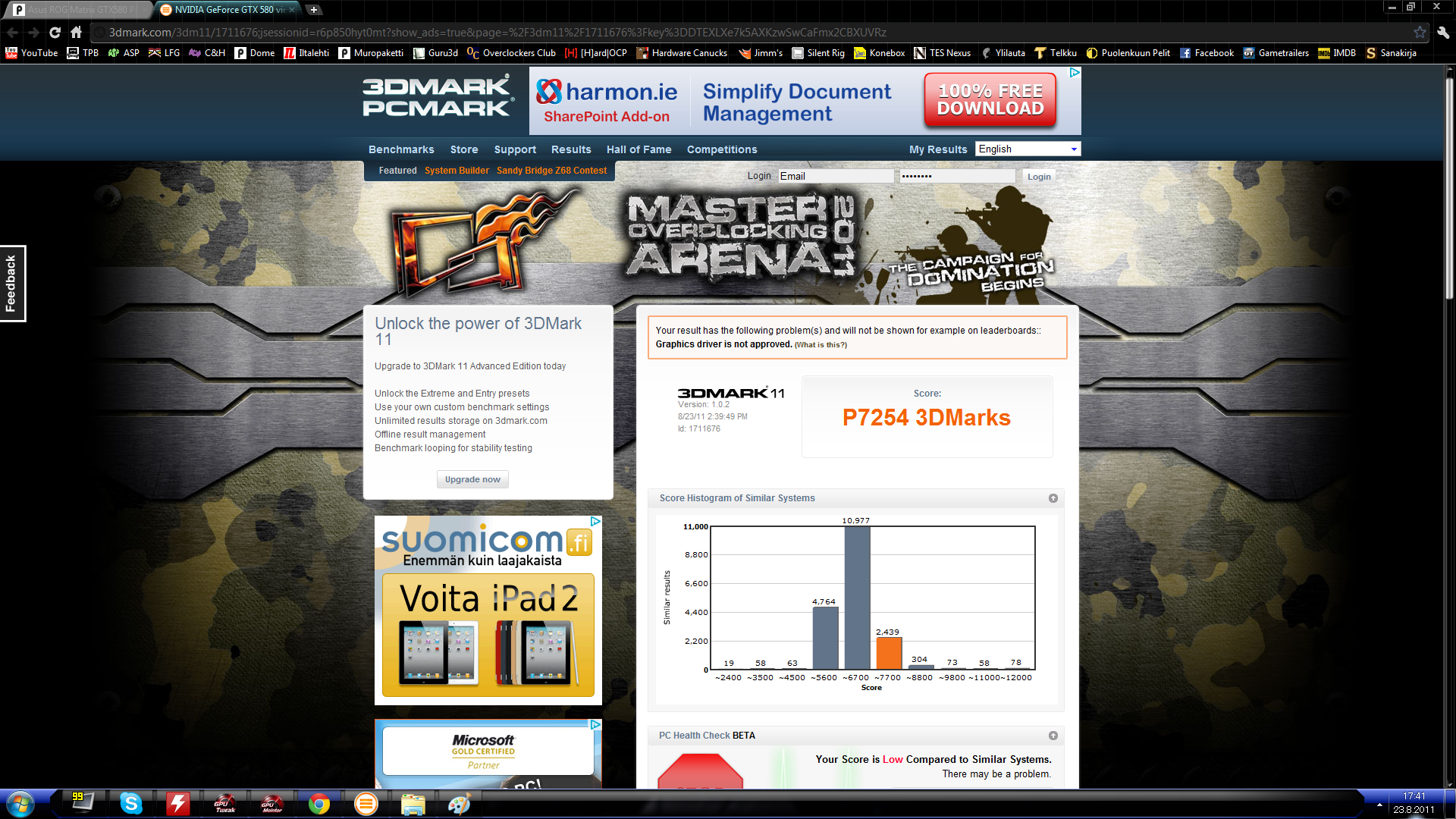Click the browser back arrow

click(12, 33)
